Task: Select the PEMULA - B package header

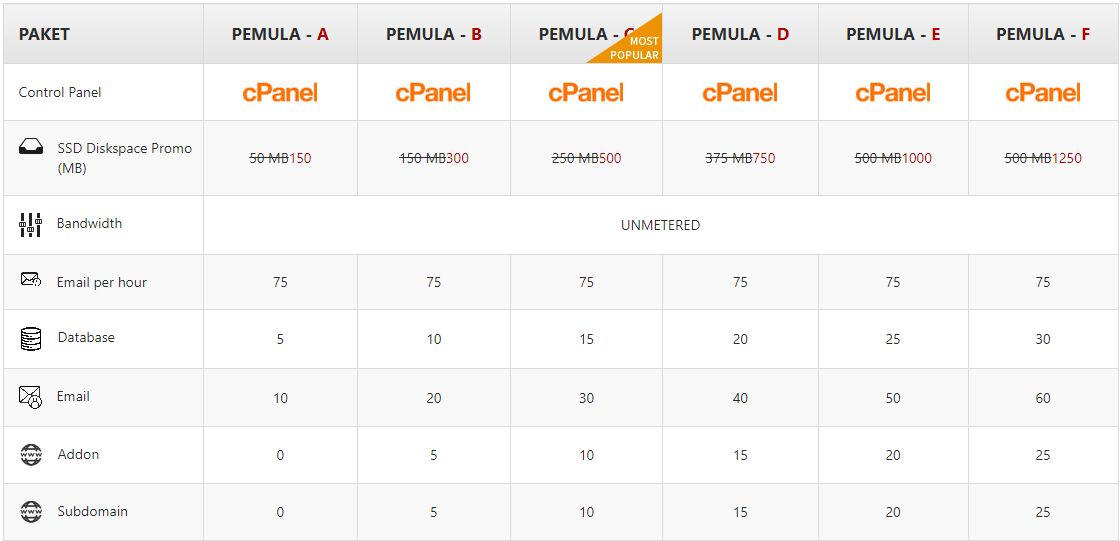Action: [x=434, y=34]
